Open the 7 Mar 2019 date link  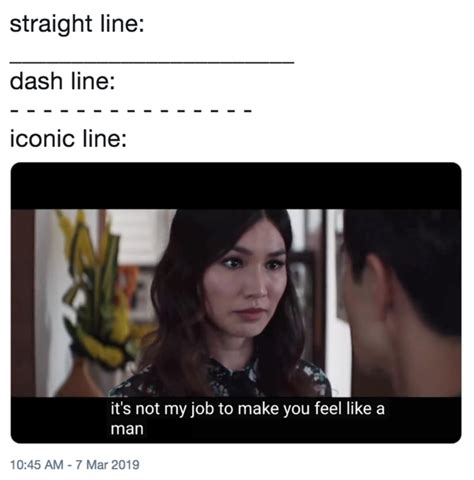[107, 464]
